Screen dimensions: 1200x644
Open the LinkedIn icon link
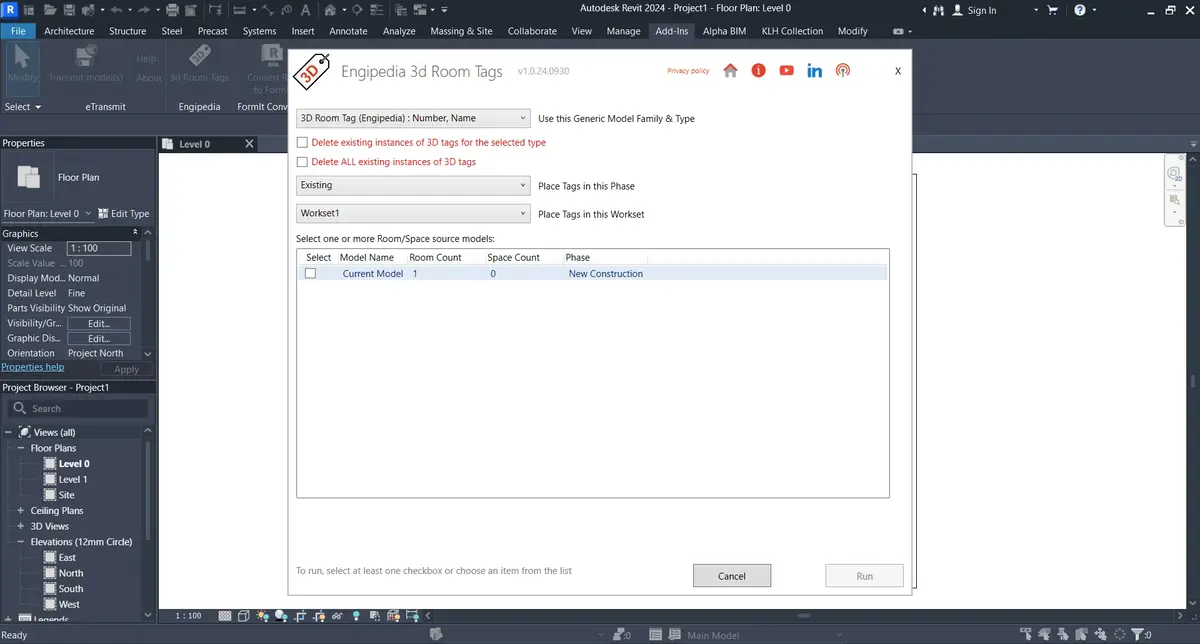(x=815, y=71)
